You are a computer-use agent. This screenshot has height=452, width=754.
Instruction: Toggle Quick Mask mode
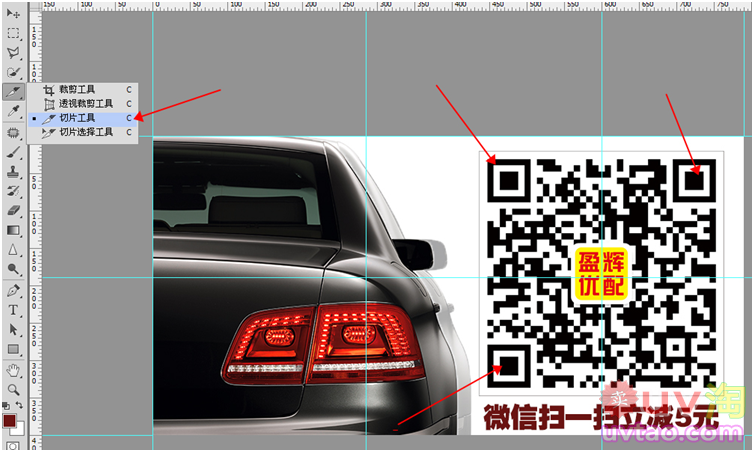[13, 443]
